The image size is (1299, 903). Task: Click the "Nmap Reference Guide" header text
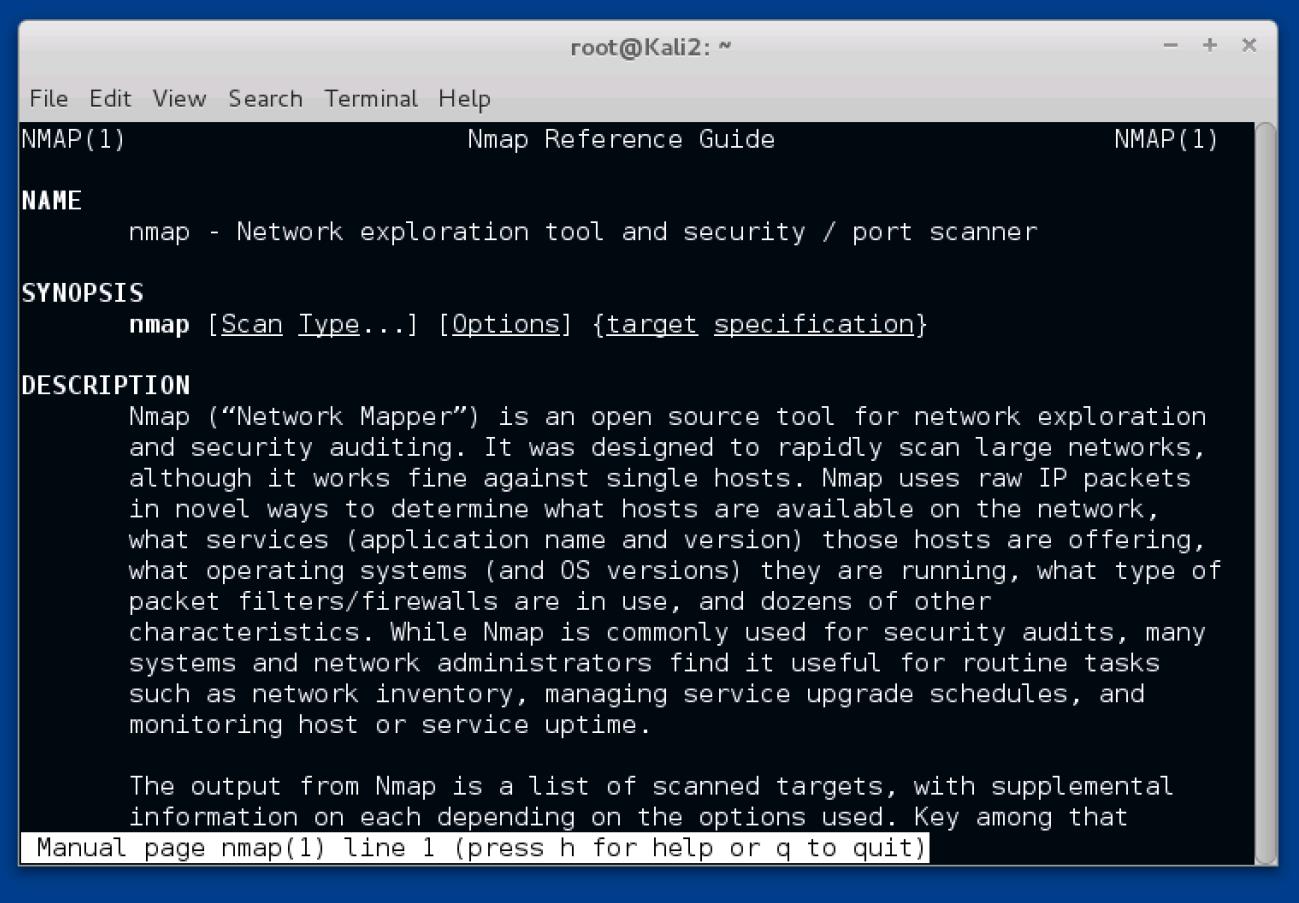(x=621, y=140)
